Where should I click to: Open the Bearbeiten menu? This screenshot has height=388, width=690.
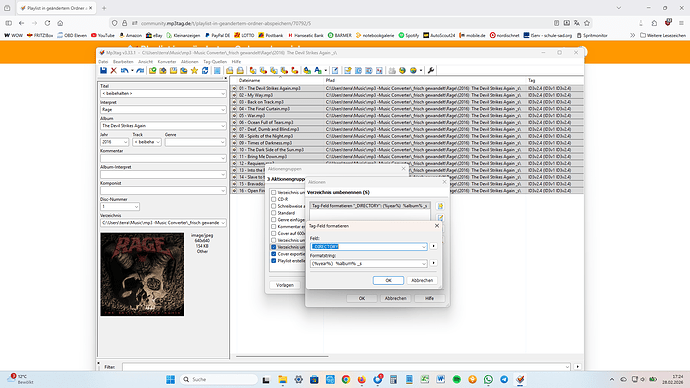pos(123,62)
